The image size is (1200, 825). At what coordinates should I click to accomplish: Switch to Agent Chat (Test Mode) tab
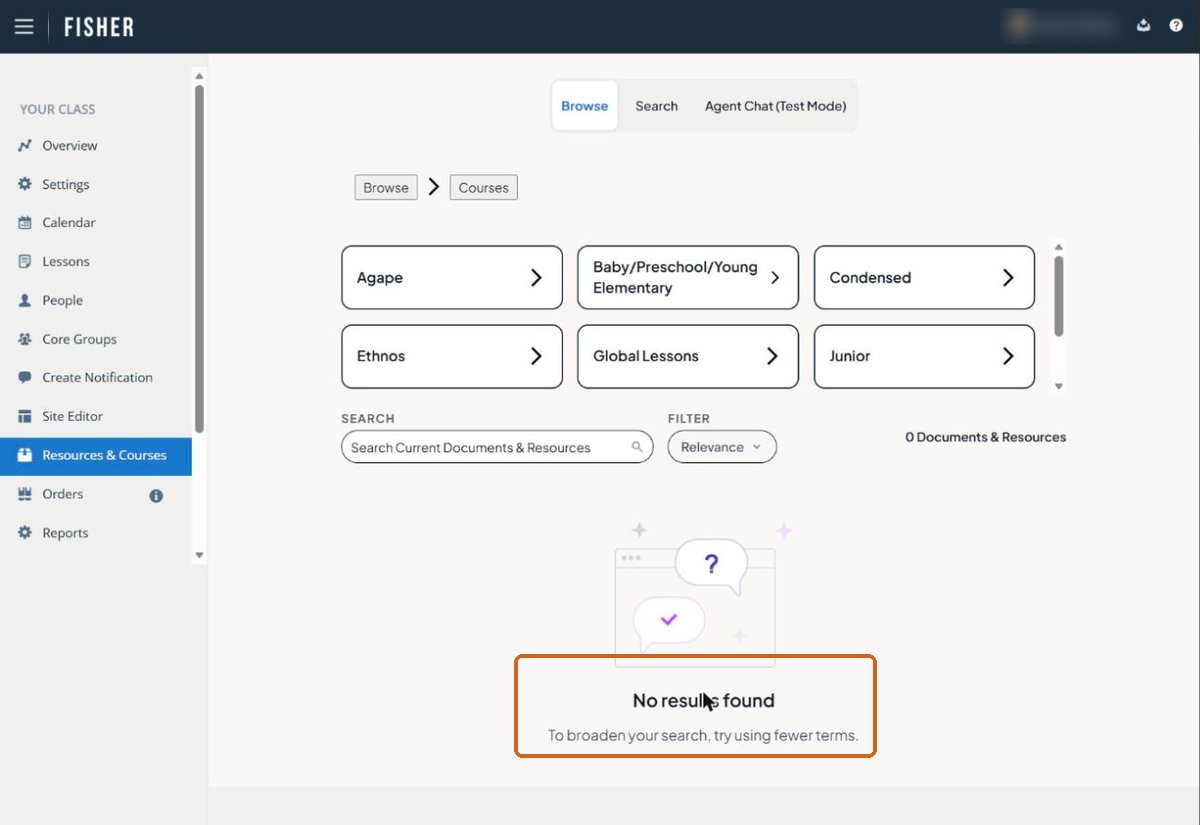coord(775,106)
